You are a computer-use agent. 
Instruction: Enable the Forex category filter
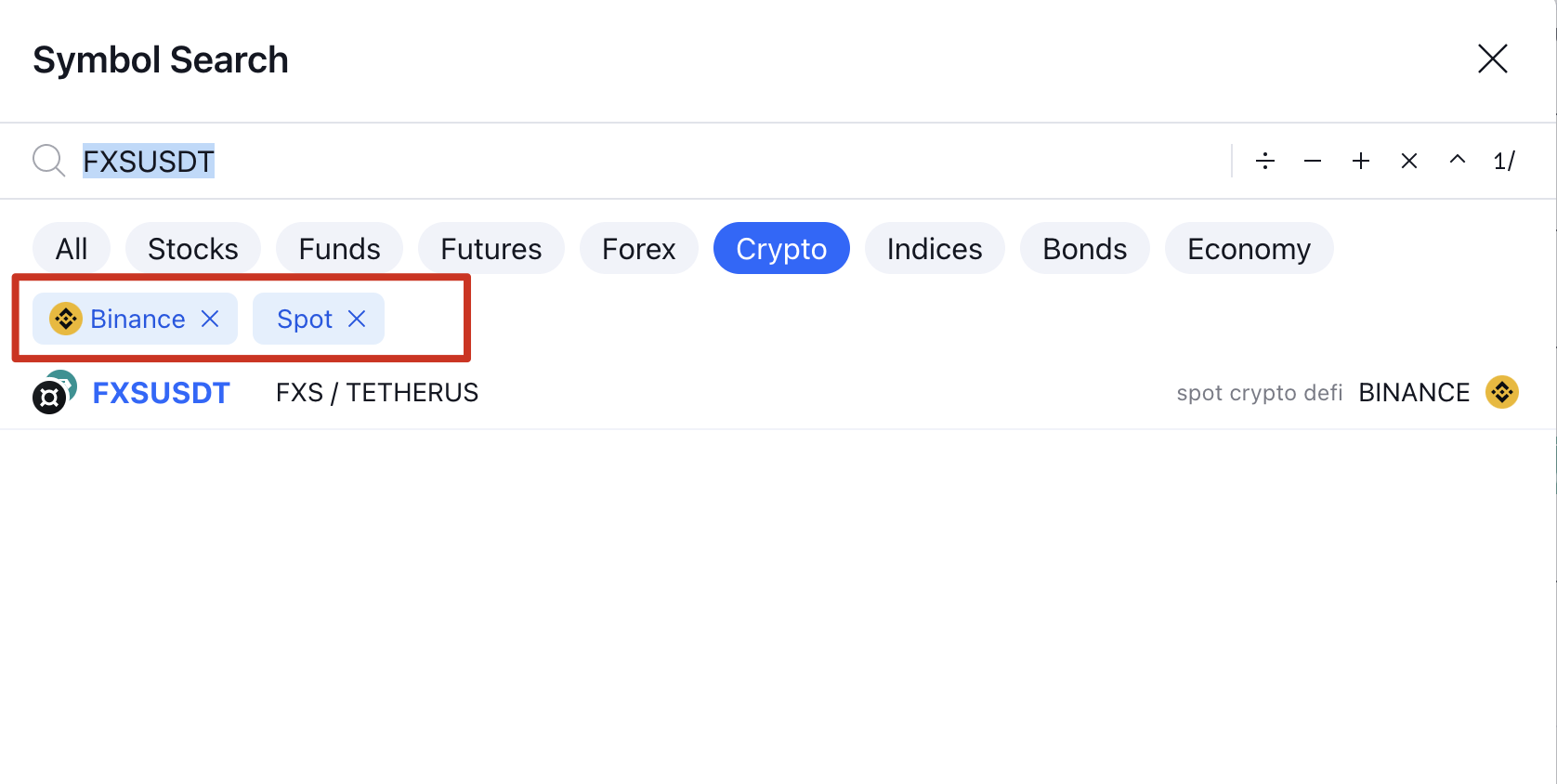638,248
